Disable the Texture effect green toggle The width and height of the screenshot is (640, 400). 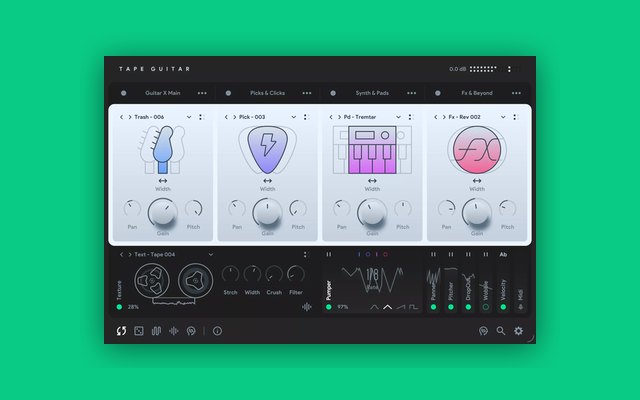point(119,307)
